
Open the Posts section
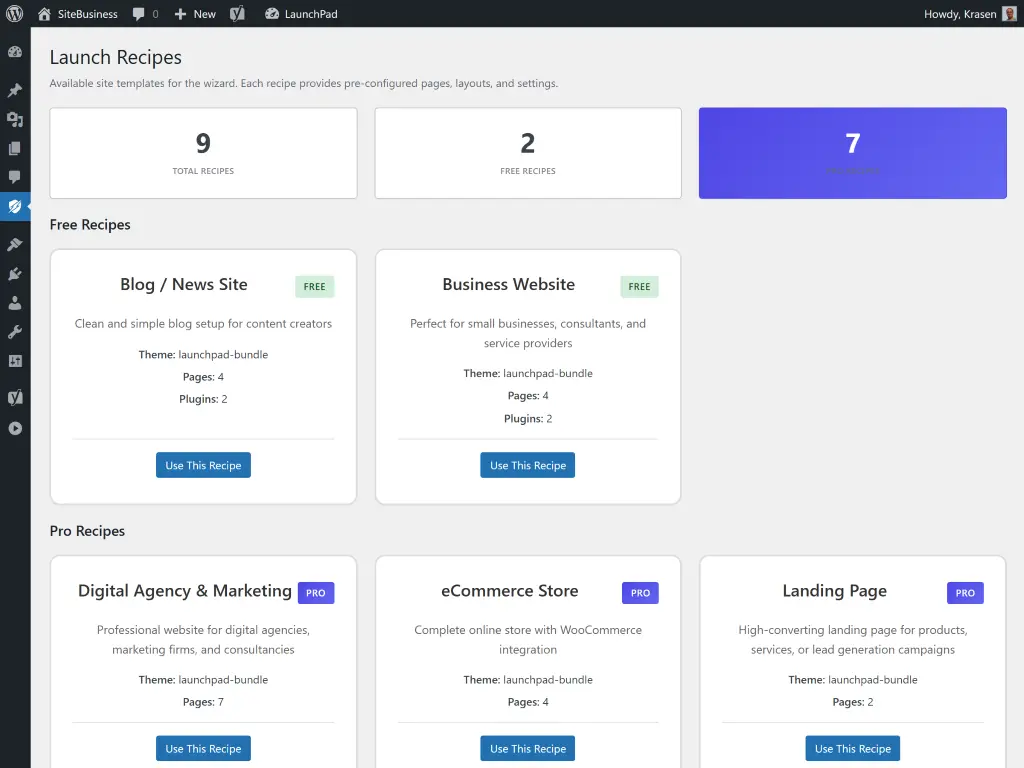click(x=15, y=90)
